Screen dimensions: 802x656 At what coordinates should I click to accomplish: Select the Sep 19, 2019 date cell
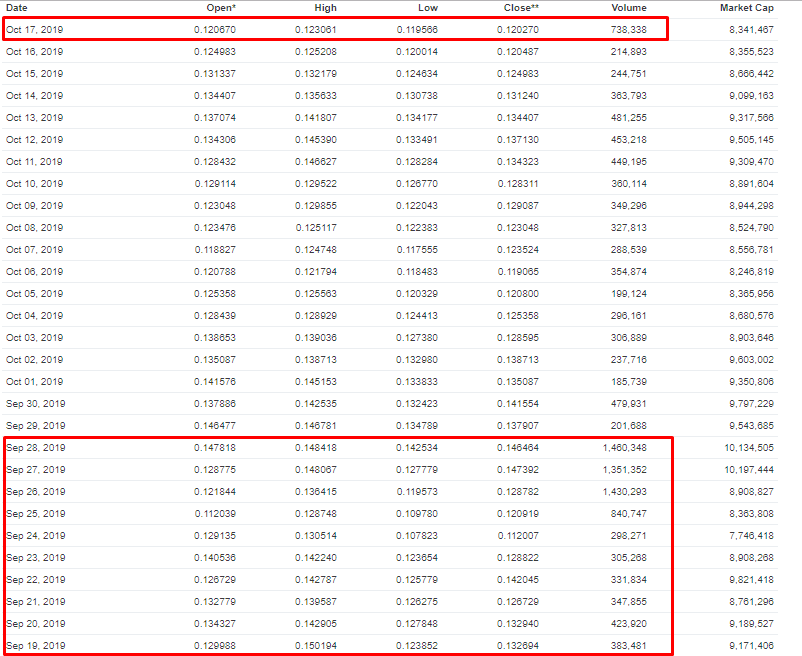click(35, 646)
